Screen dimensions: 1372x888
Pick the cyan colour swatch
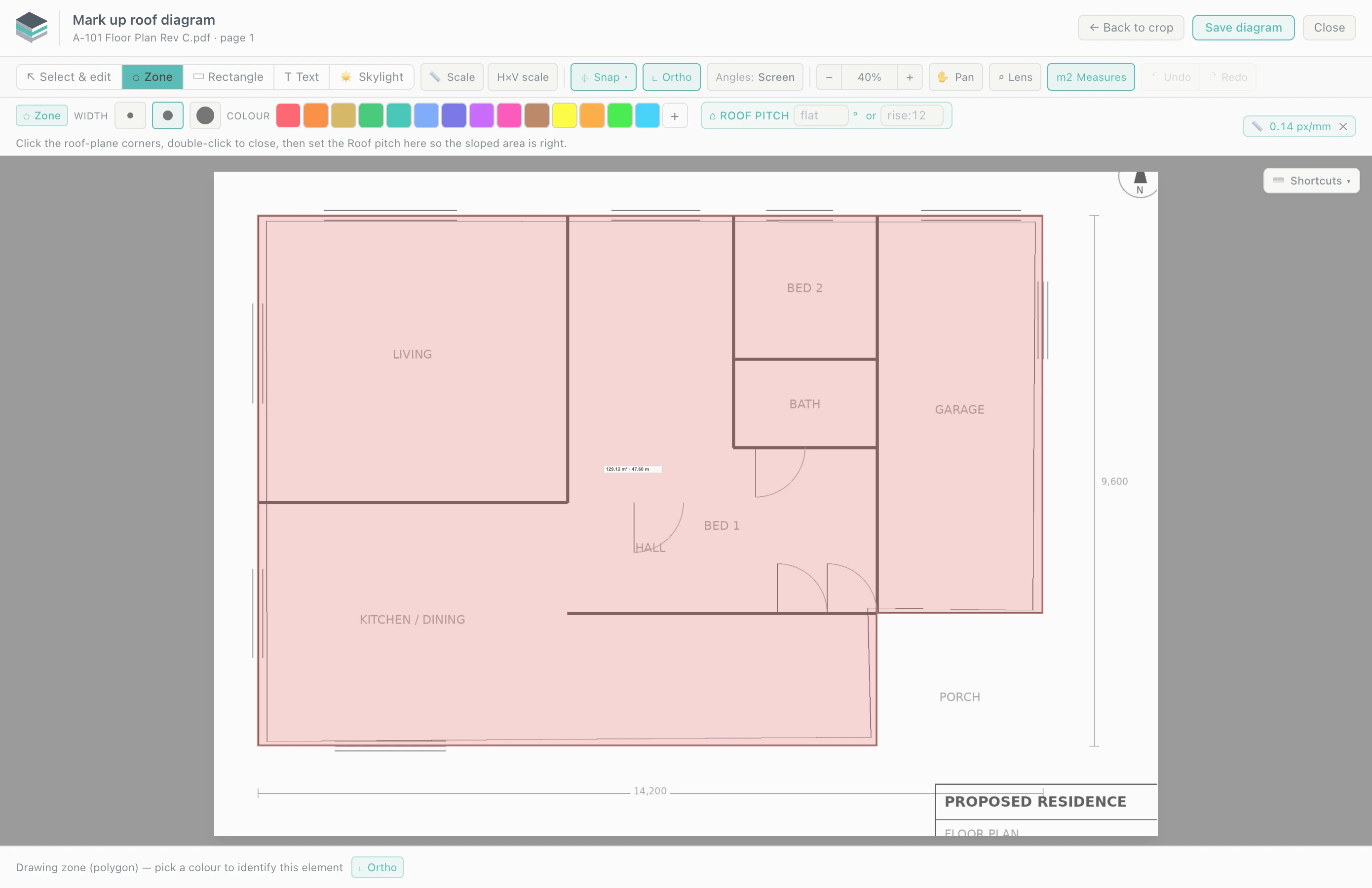click(x=648, y=115)
